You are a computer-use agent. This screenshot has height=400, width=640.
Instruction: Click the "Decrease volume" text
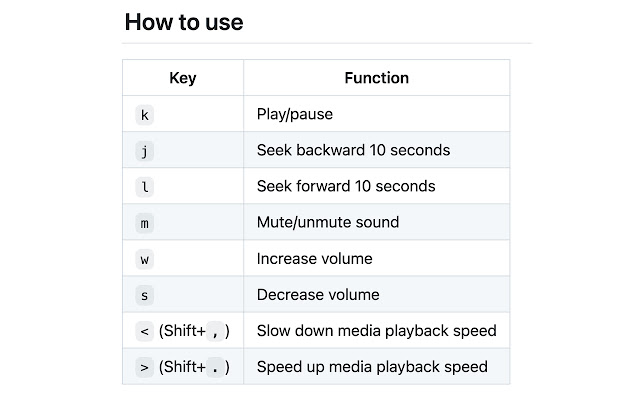pos(318,295)
